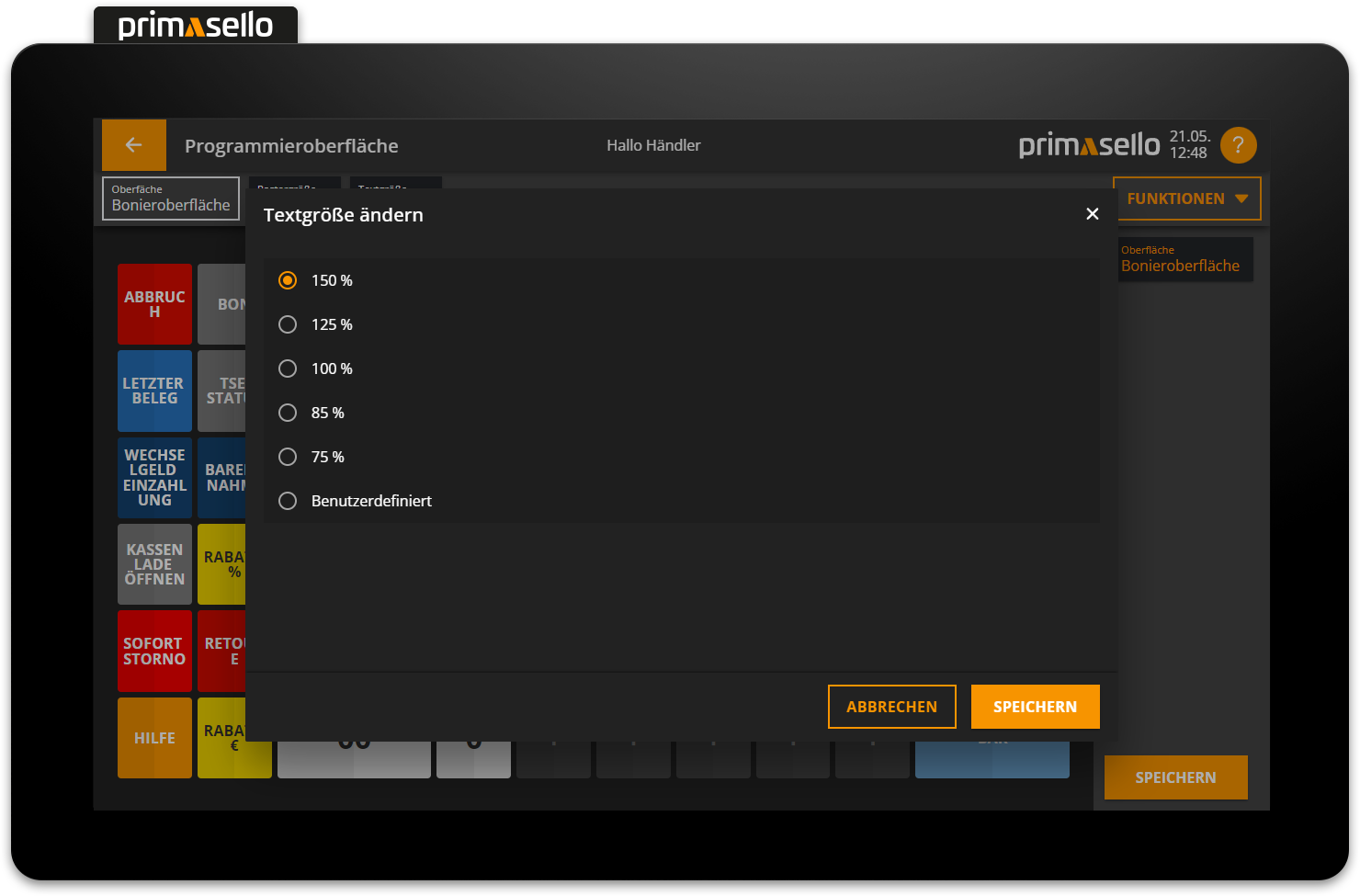Cancel the dialog with ABBRECHEN
Image resolution: width=1360 pixels, height=896 pixels.
point(891,706)
